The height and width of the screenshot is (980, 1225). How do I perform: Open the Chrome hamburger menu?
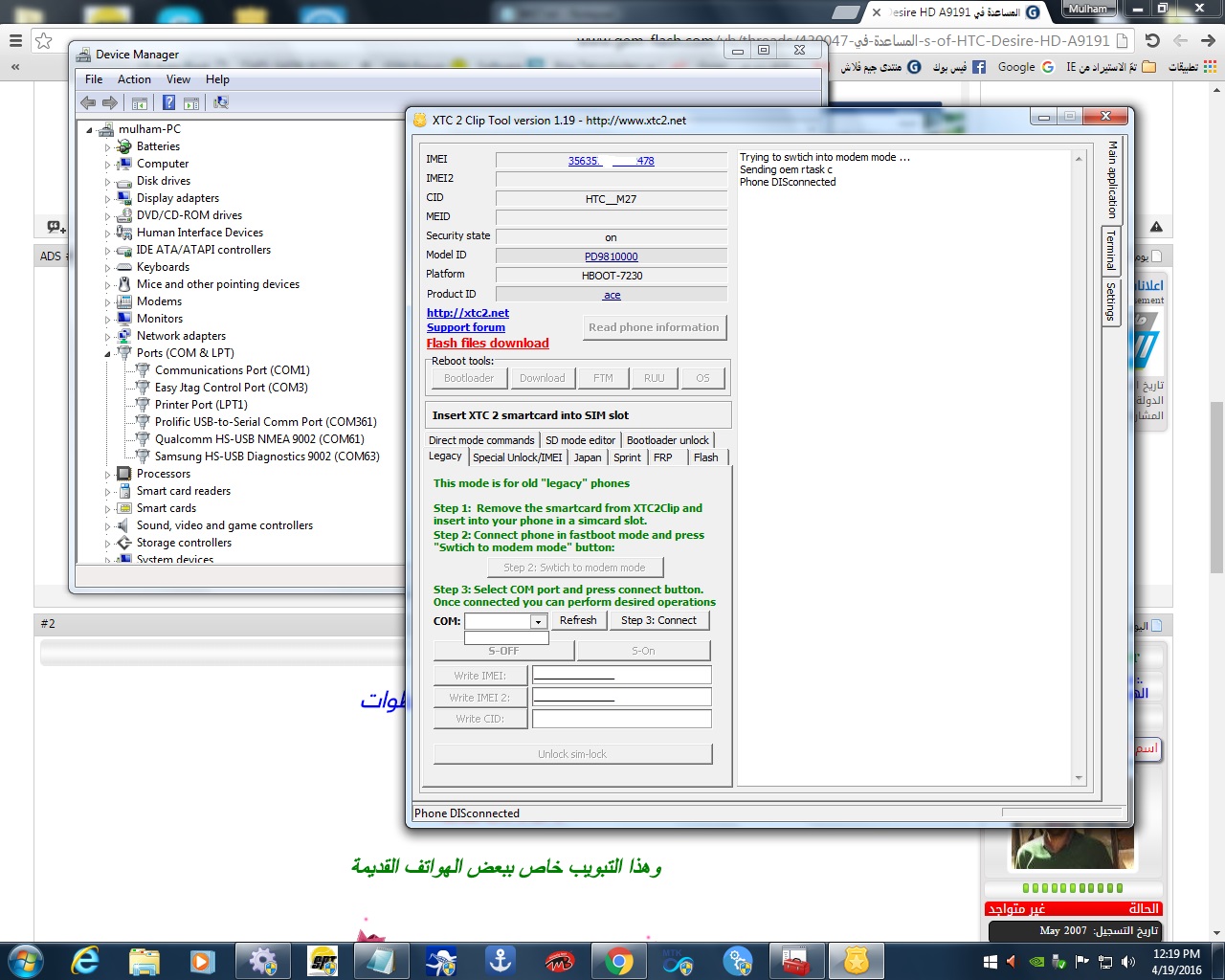(x=15, y=40)
